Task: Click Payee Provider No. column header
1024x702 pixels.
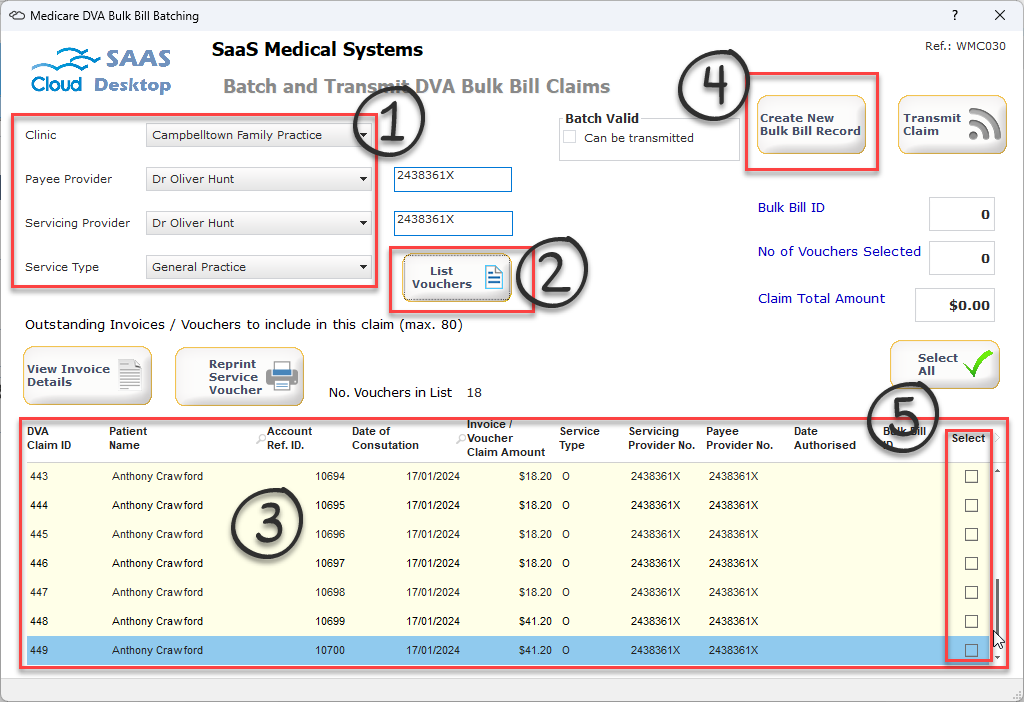Action: tap(739, 438)
